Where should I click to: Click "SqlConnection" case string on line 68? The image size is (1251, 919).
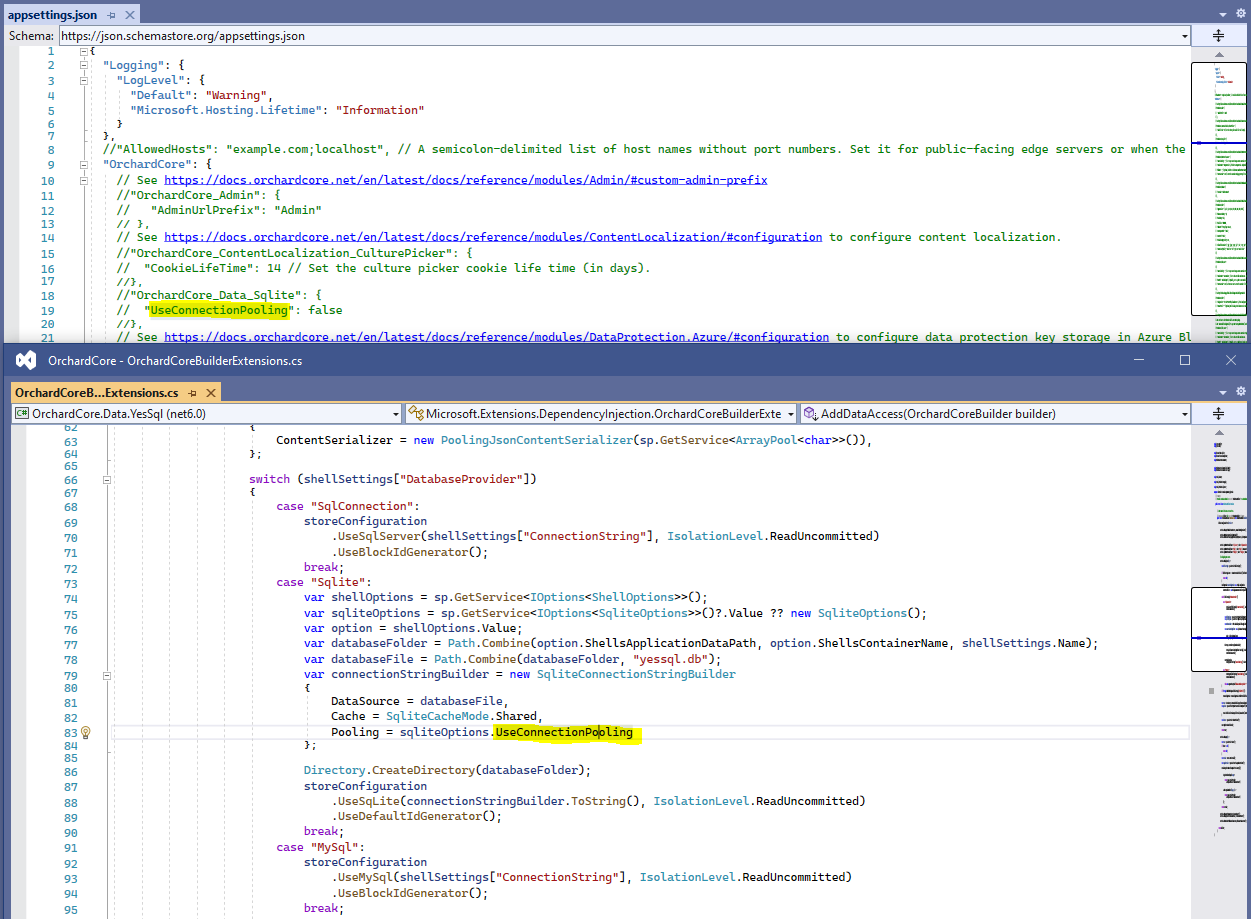[364, 506]
